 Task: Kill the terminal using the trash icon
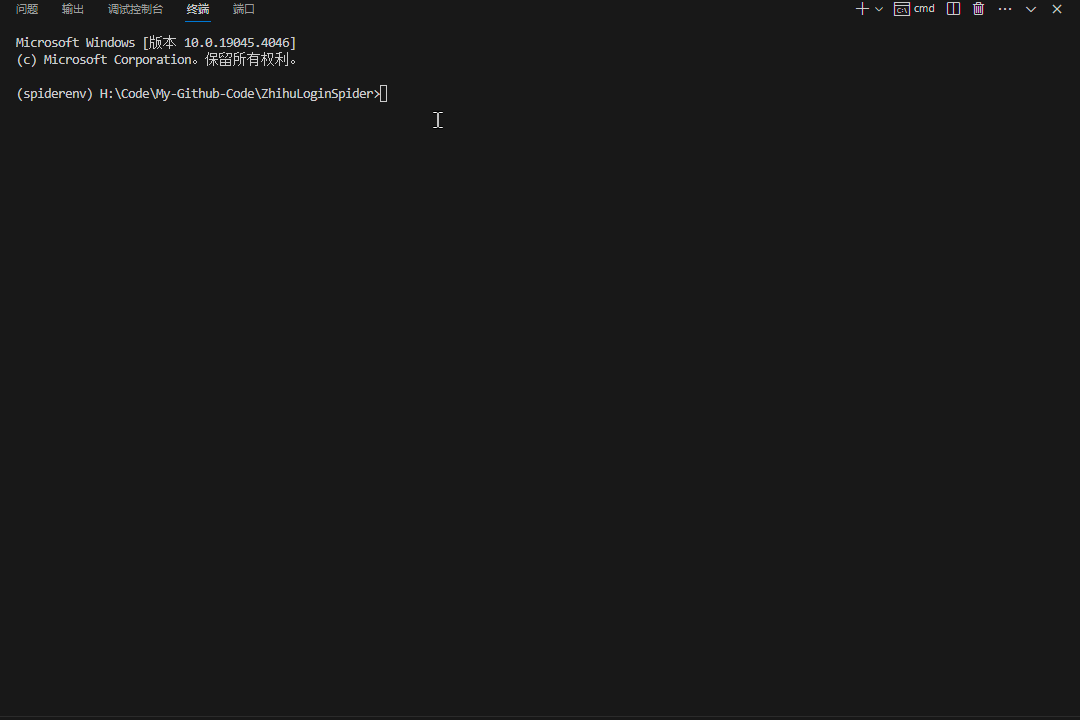[978, 9]
